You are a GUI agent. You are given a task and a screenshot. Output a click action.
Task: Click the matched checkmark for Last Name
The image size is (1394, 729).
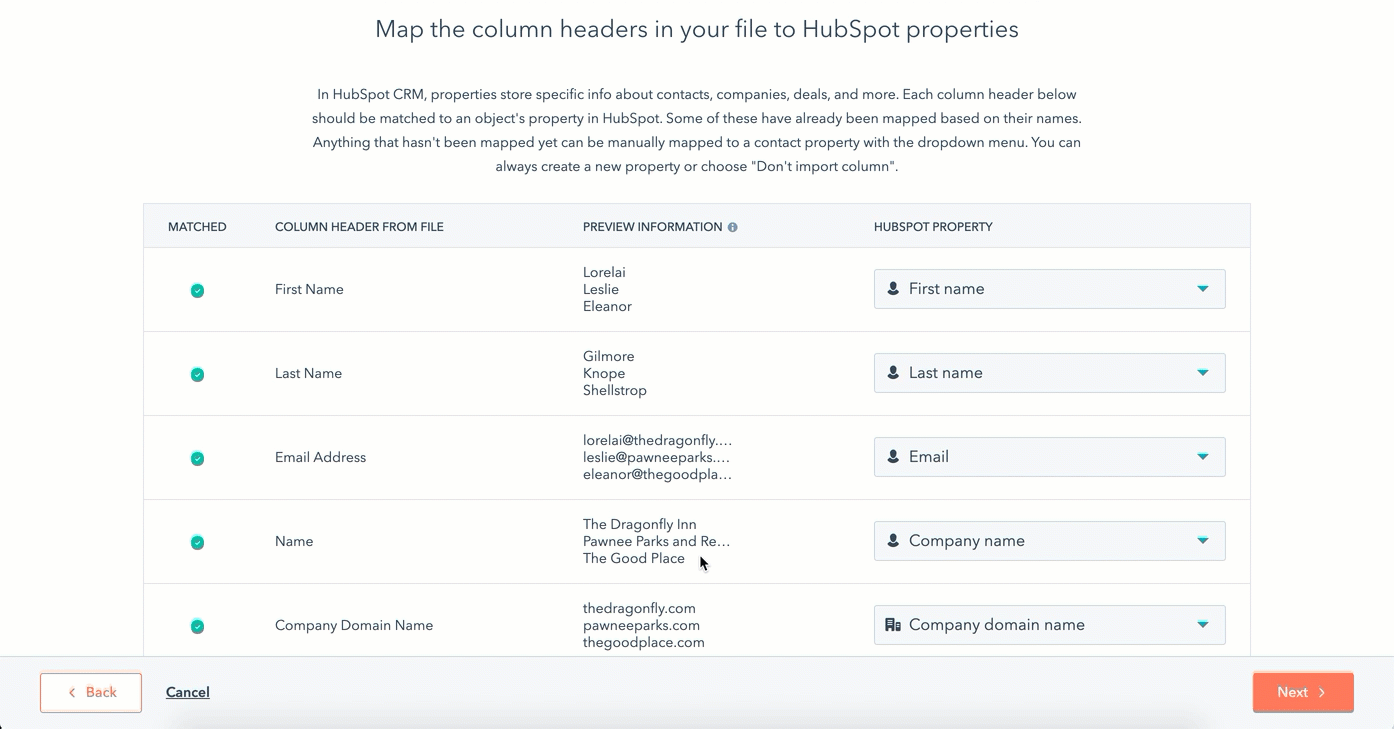point(197,375)
